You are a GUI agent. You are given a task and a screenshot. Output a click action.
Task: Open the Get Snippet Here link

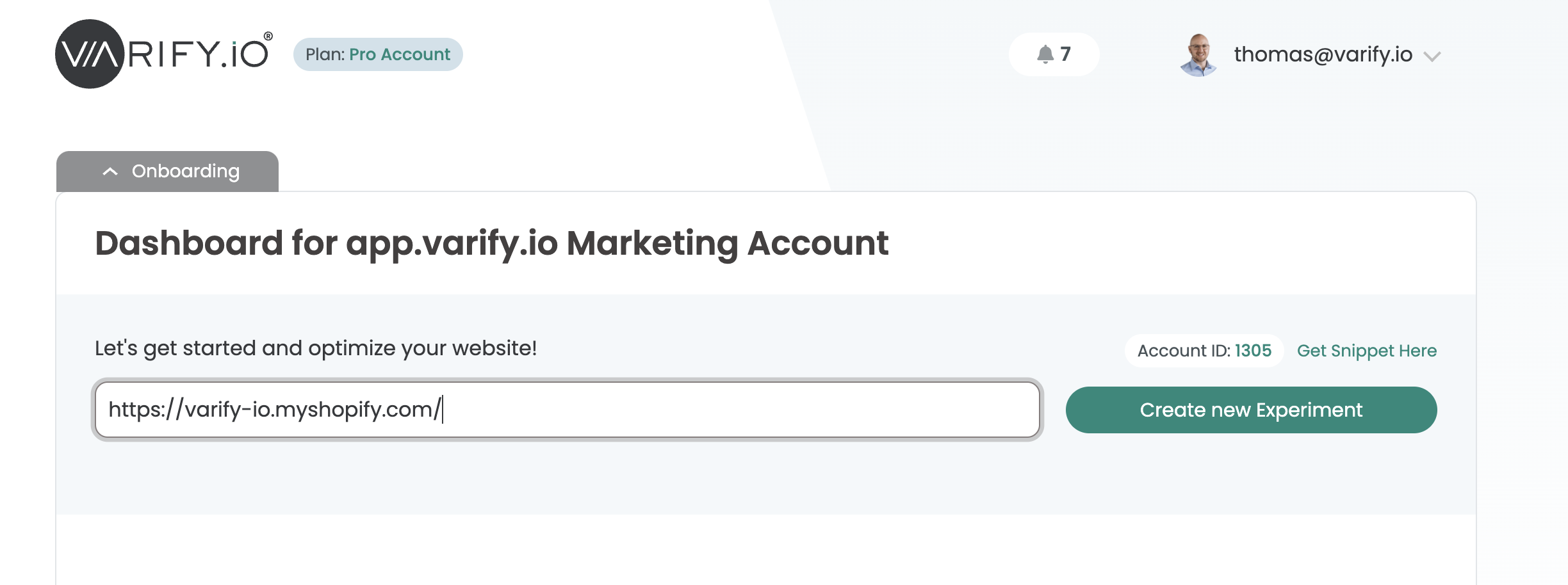click(x=1367, y=351)
